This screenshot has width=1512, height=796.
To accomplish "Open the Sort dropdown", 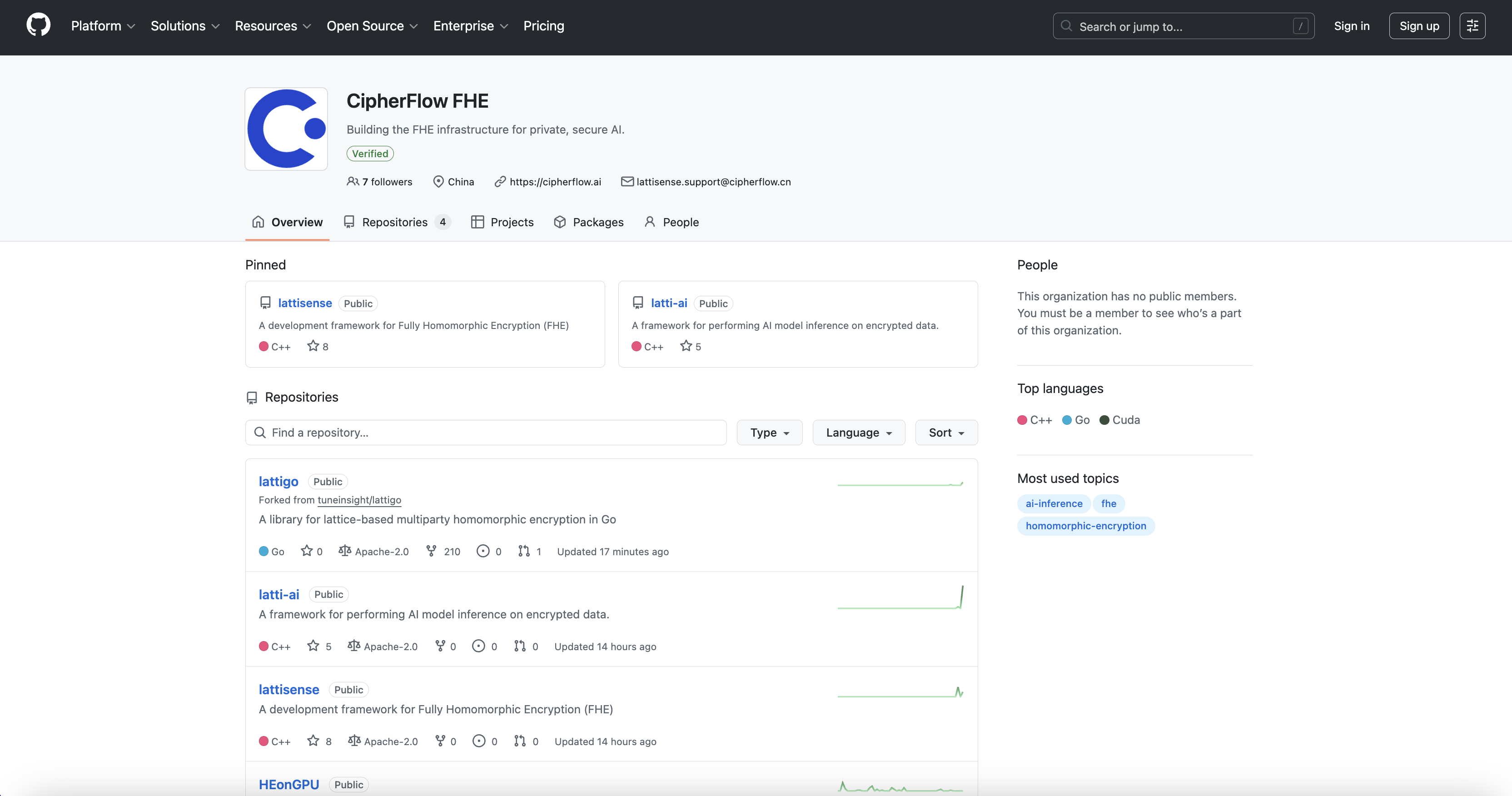I will pos(945,433).
